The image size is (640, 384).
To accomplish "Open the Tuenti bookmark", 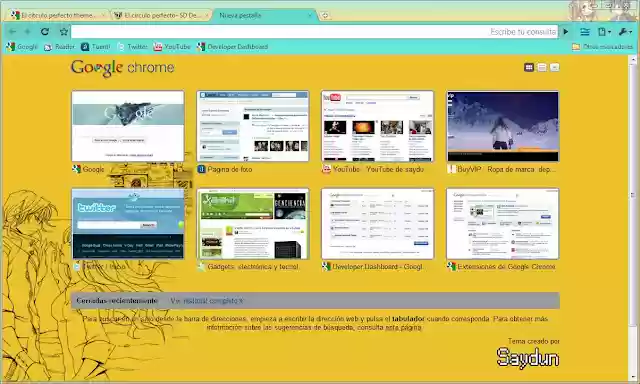I will click(x=96, y=47).
